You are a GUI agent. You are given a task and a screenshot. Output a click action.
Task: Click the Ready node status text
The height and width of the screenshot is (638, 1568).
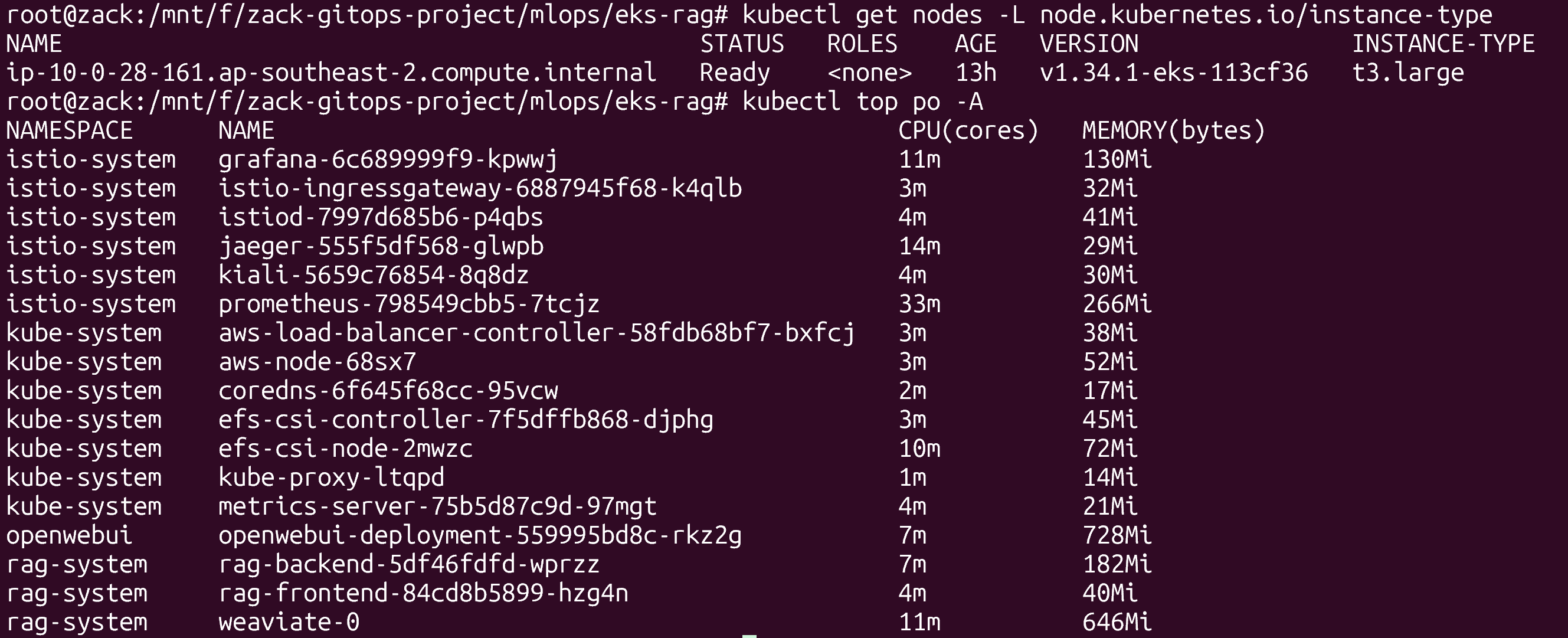[735, 73]
